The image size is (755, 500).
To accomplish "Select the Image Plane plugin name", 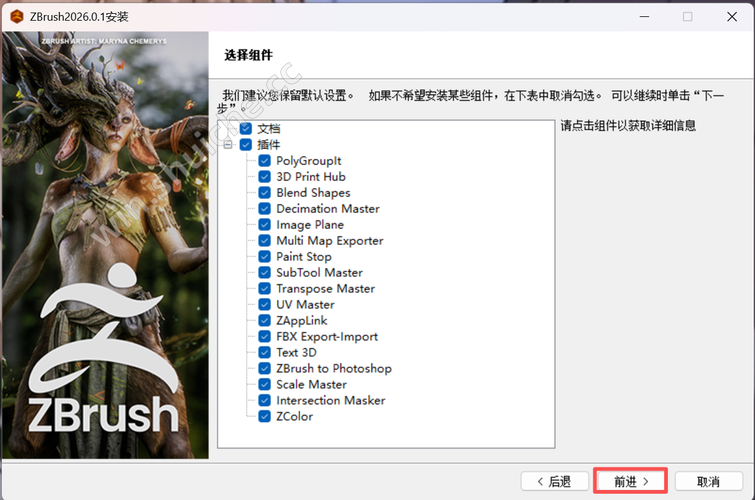I will (310, 225).
